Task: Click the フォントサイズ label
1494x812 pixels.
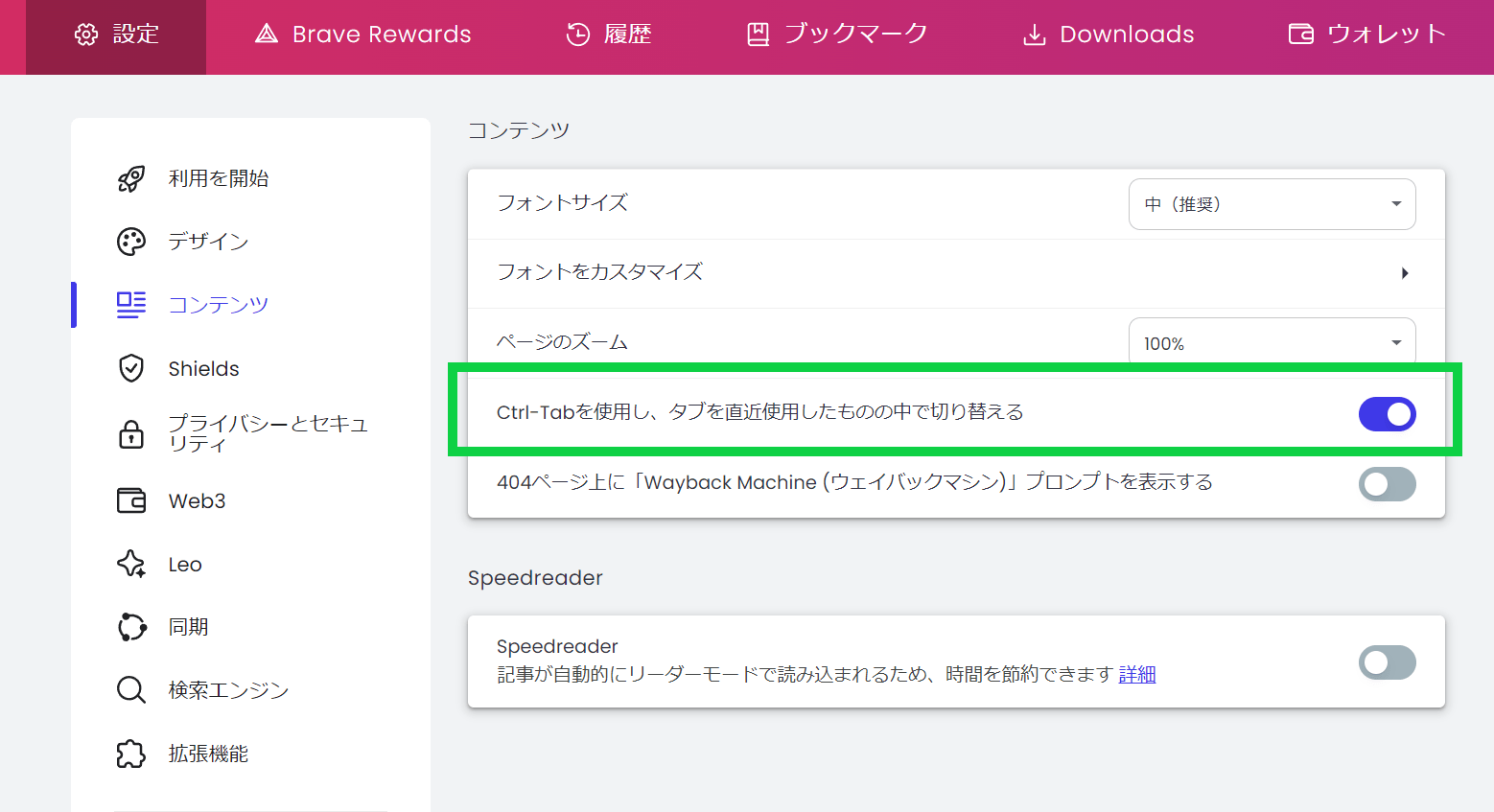Action: coord(562,203)
